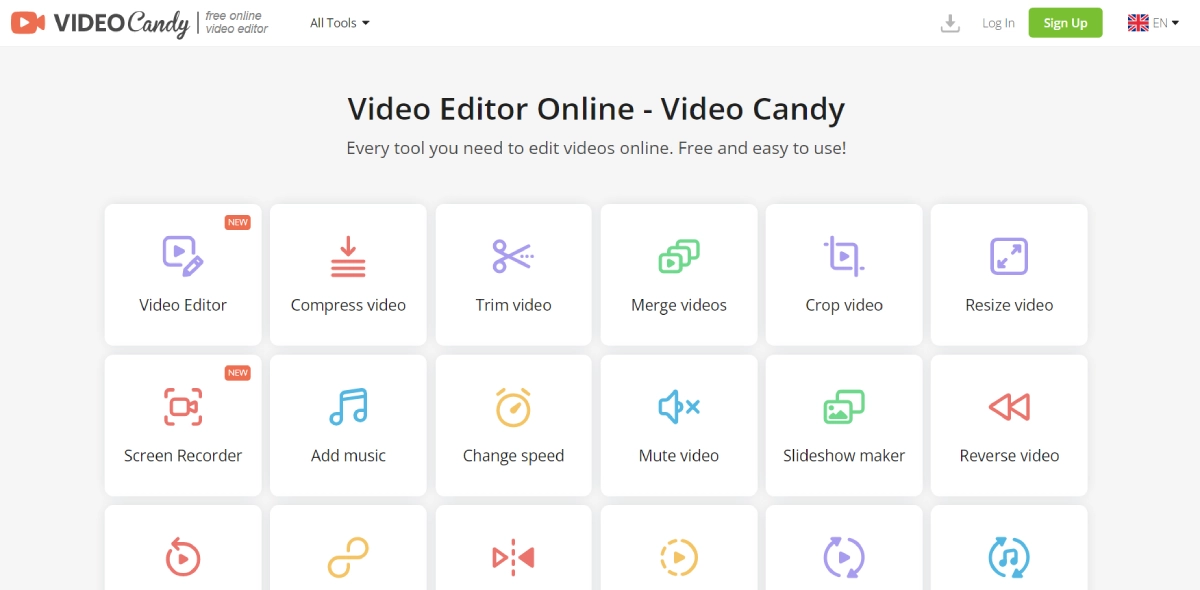The width and height of the screenshot is (1200, 590).
Task: Select the Compress video icon
Action: [348, 256]
